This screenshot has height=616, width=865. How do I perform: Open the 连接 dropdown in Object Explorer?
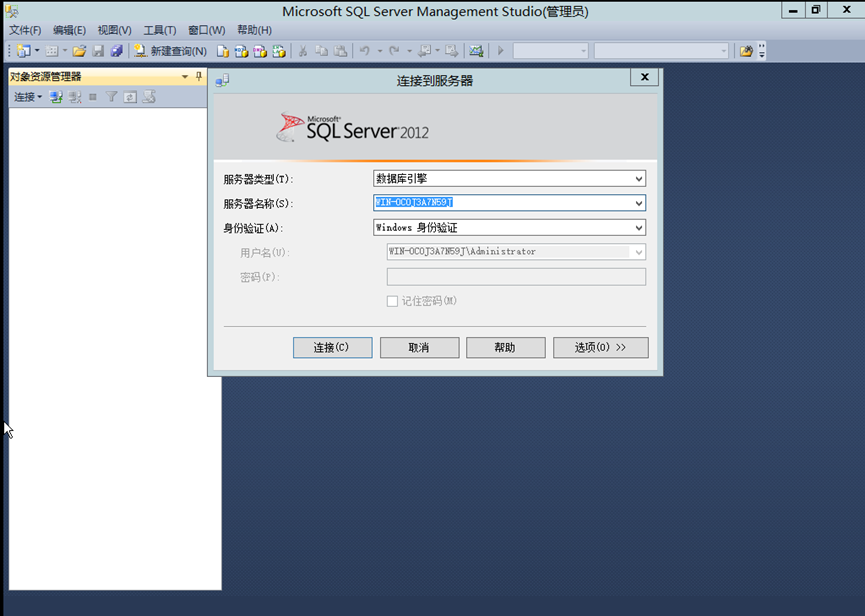click(28, 98)
